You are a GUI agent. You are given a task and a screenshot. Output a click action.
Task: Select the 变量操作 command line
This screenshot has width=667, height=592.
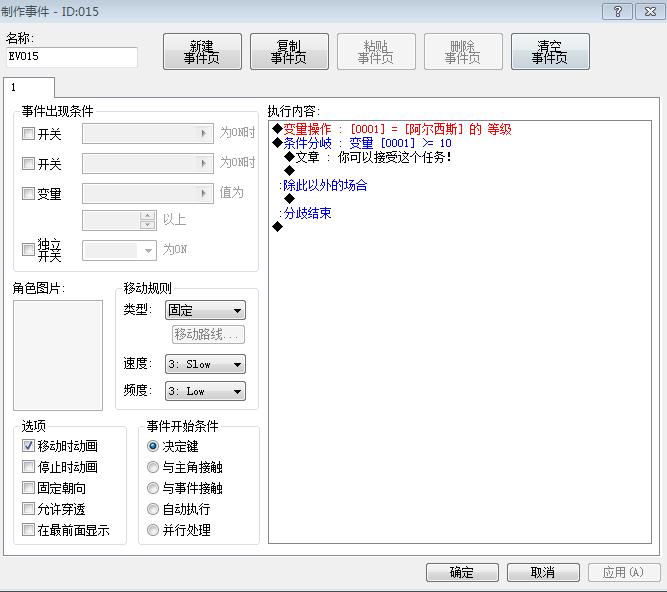pyautogui.click(x=392, y=129)
